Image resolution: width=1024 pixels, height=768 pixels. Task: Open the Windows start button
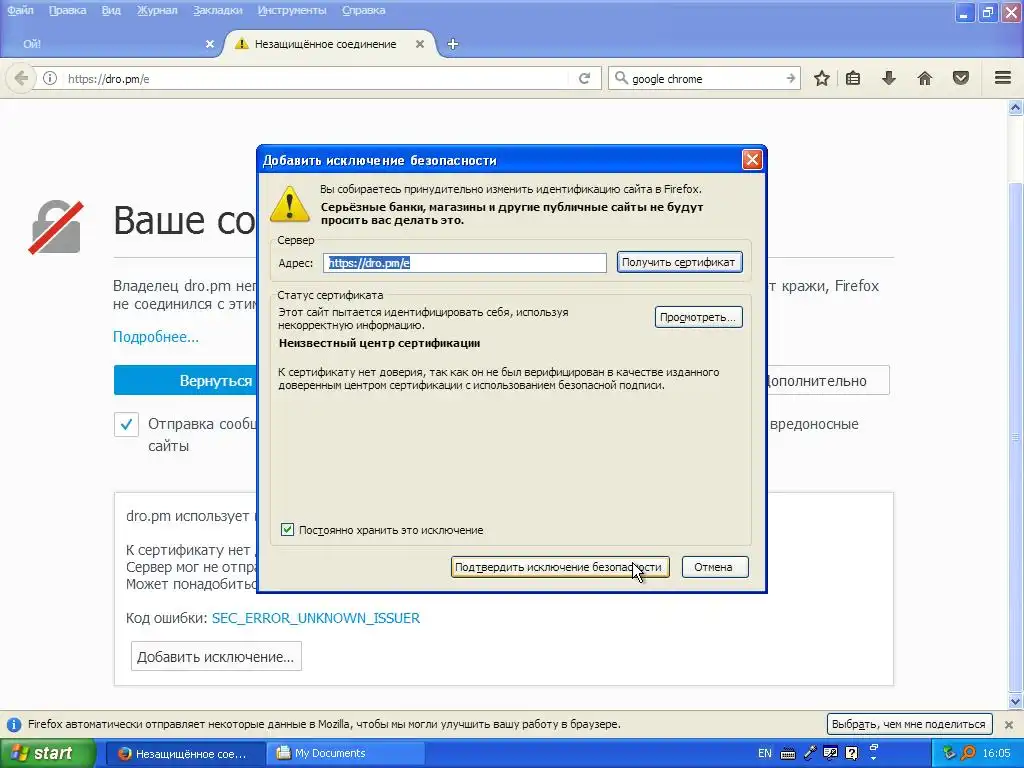[47, 753]
